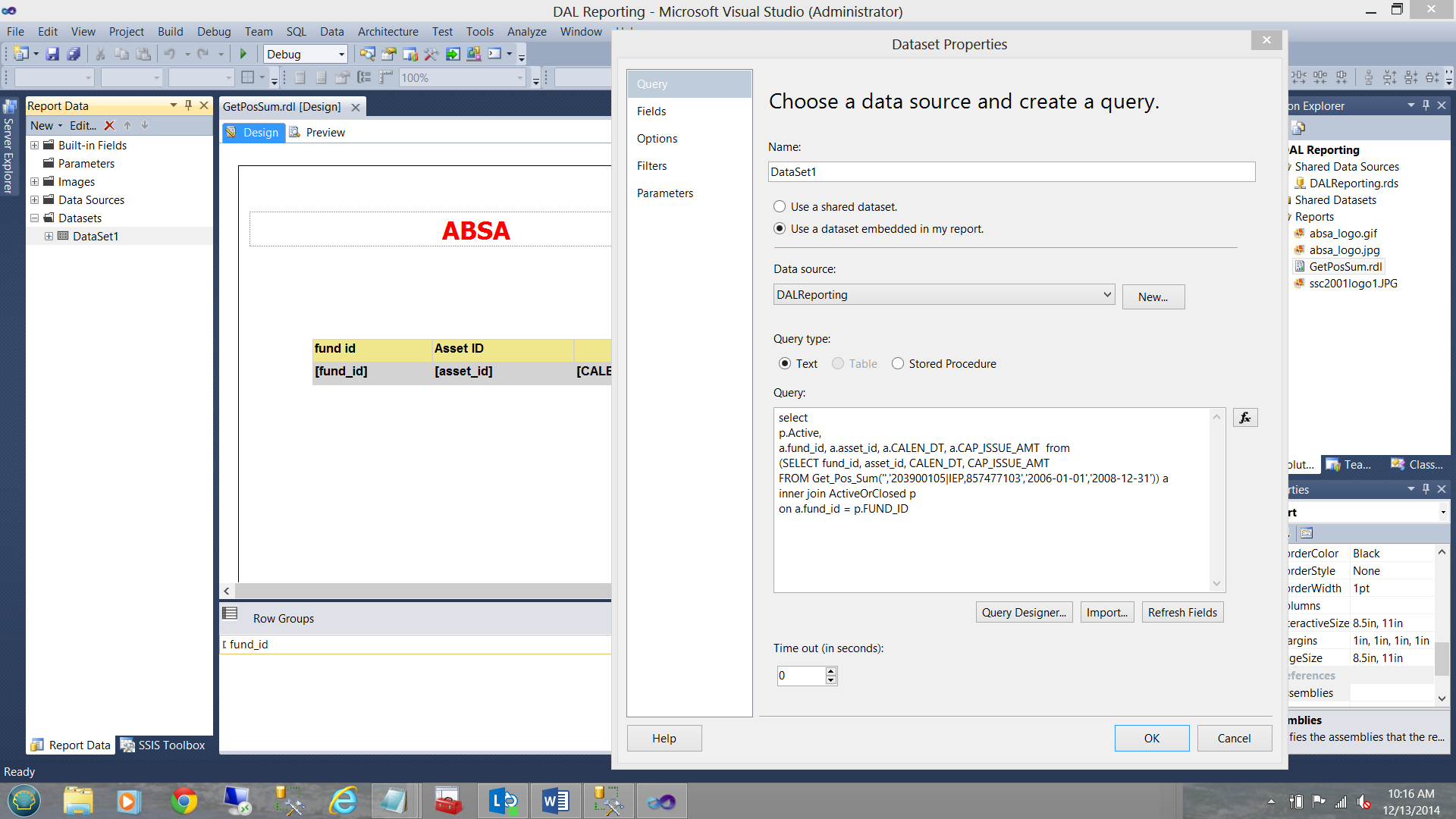
Task: Open Microsoft Word from the taskbar
Action: click(x=556, y=801)
